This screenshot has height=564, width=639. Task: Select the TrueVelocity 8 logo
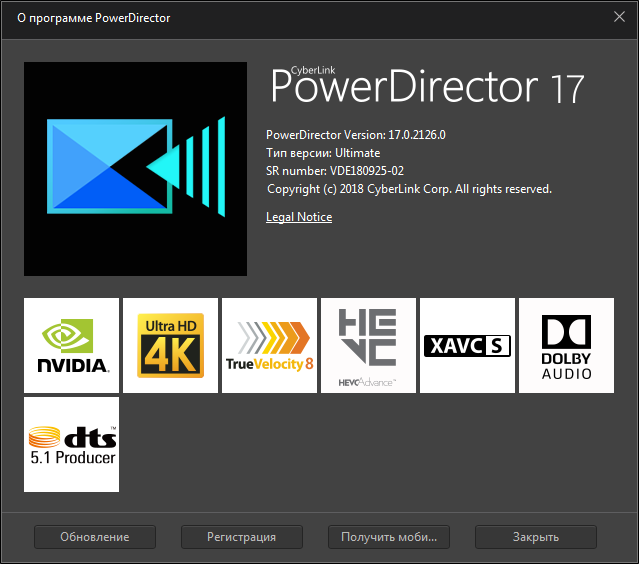[x=269, y=345]
